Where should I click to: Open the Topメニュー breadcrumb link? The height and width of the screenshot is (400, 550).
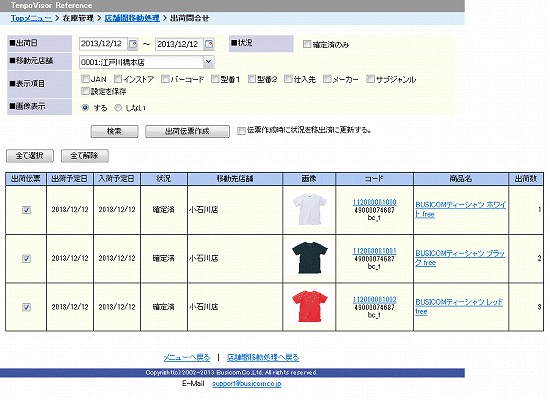pyautogui.click(x=31, y=18)
